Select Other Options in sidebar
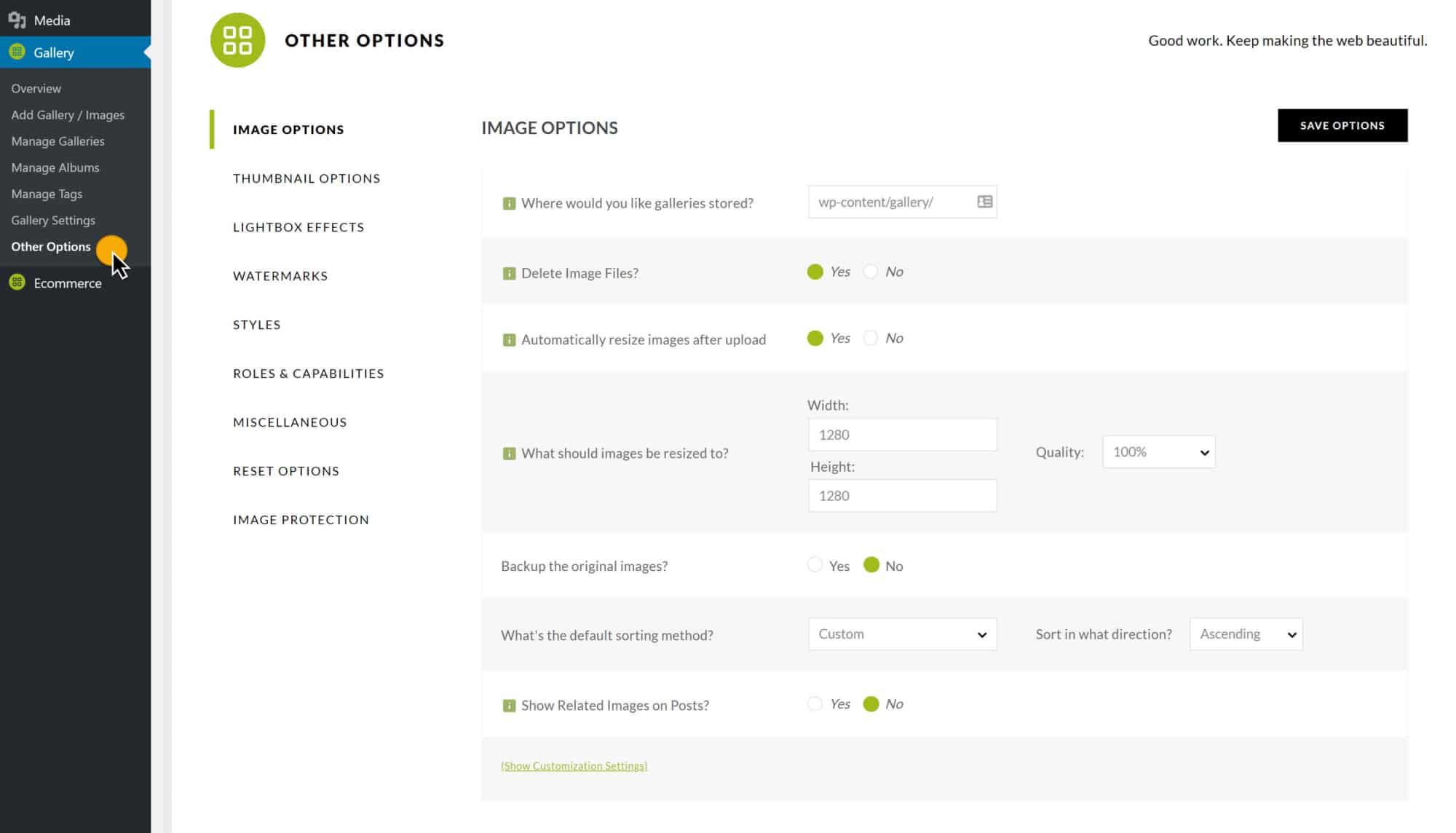 51,246
